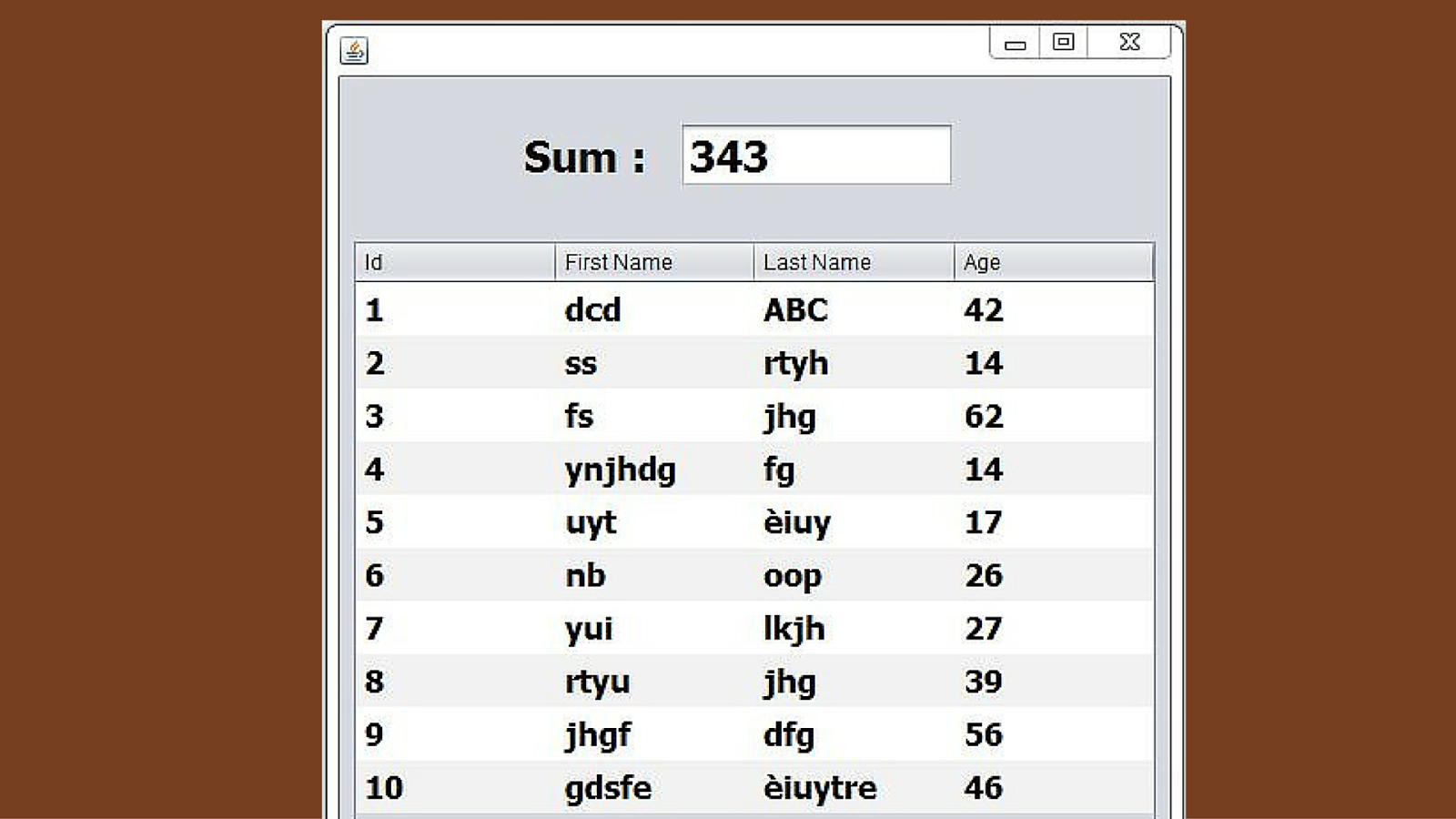Select first name cell 'ss'
The image size is (1456, 819).
point(654,362)
